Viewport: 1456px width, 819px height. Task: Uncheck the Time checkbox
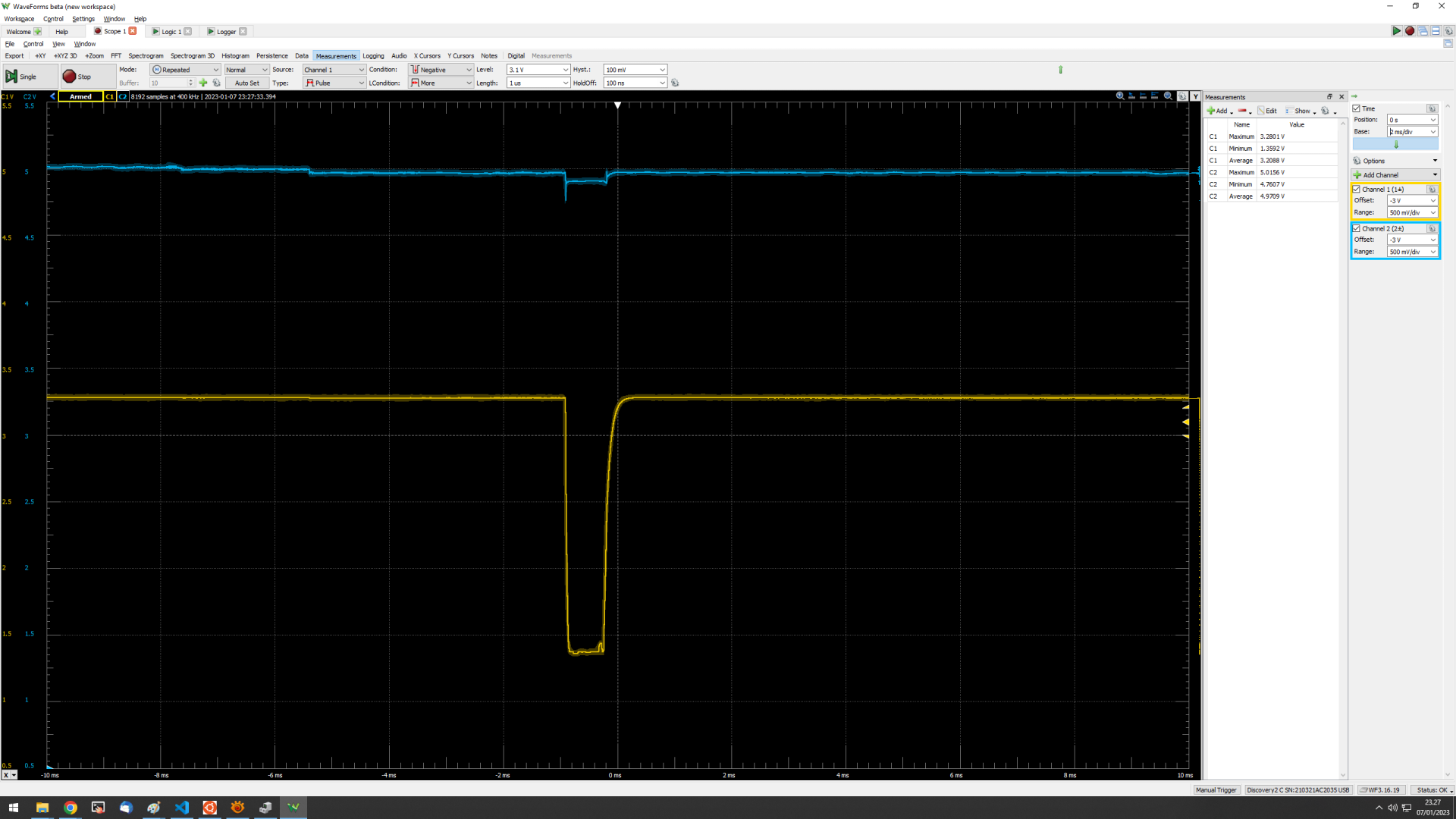(1357, 108)
